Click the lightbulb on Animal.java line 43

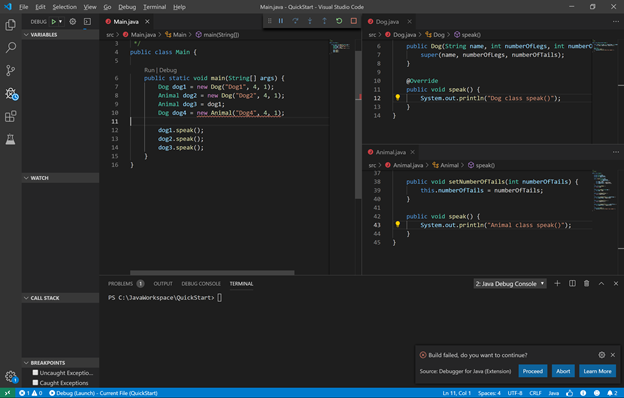pyautogui.click(x=398, y=224)
